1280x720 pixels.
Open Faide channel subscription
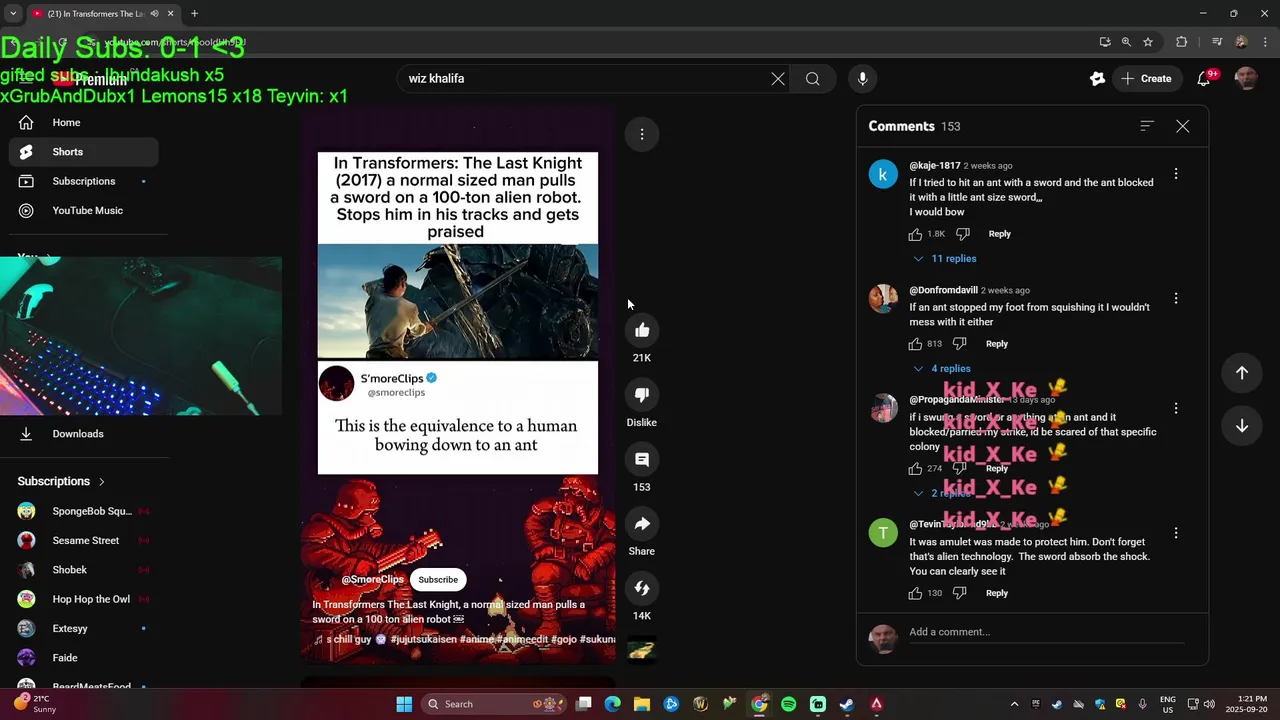pyautogui.click(x=84, y=658)
